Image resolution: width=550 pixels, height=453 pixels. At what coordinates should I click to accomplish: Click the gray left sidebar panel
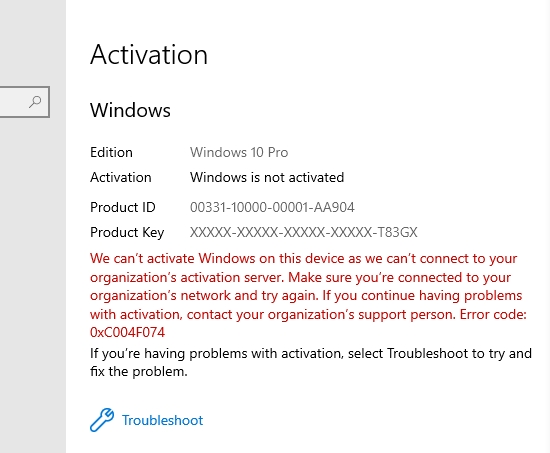[33, 281]
